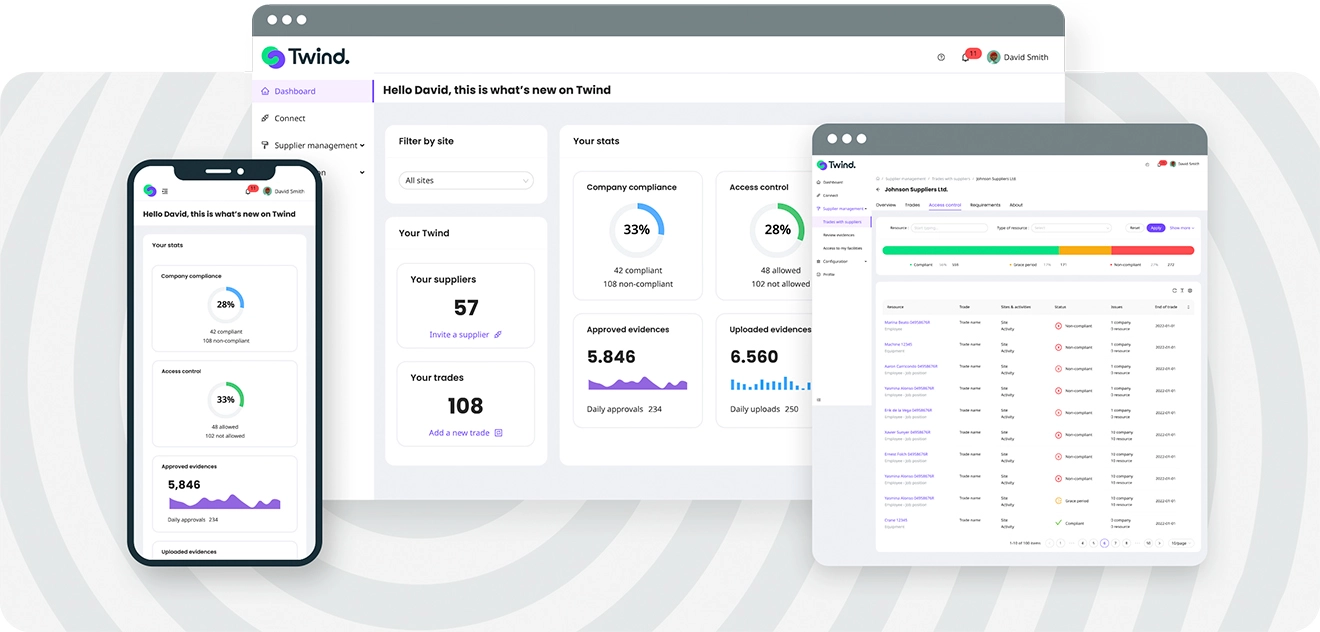Switch to the Requirements tab
The height and width of the screenshot is (632, 1320).
pos(984,205)
